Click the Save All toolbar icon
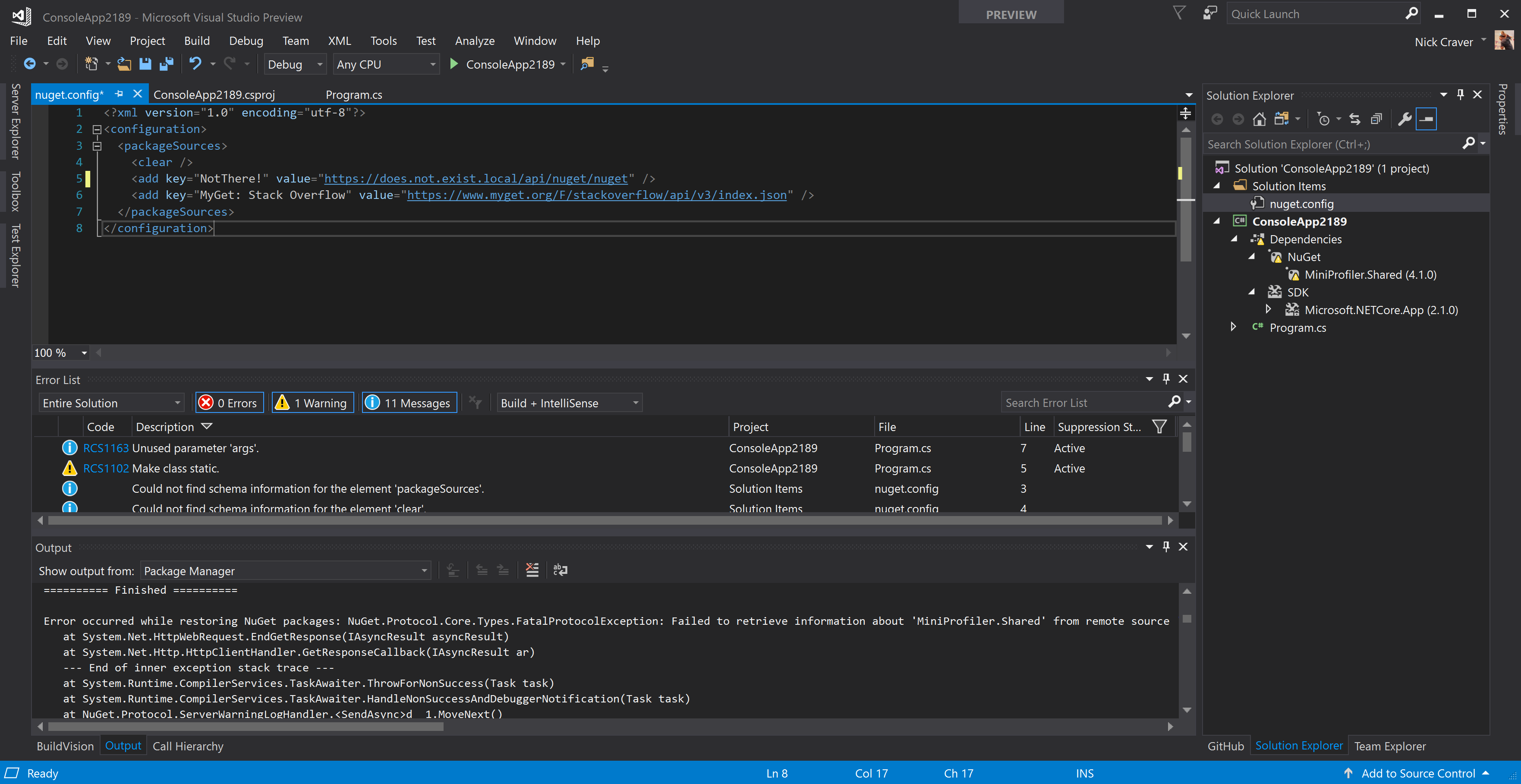The height and width of the screenshot is (784, 1521). 167,64
